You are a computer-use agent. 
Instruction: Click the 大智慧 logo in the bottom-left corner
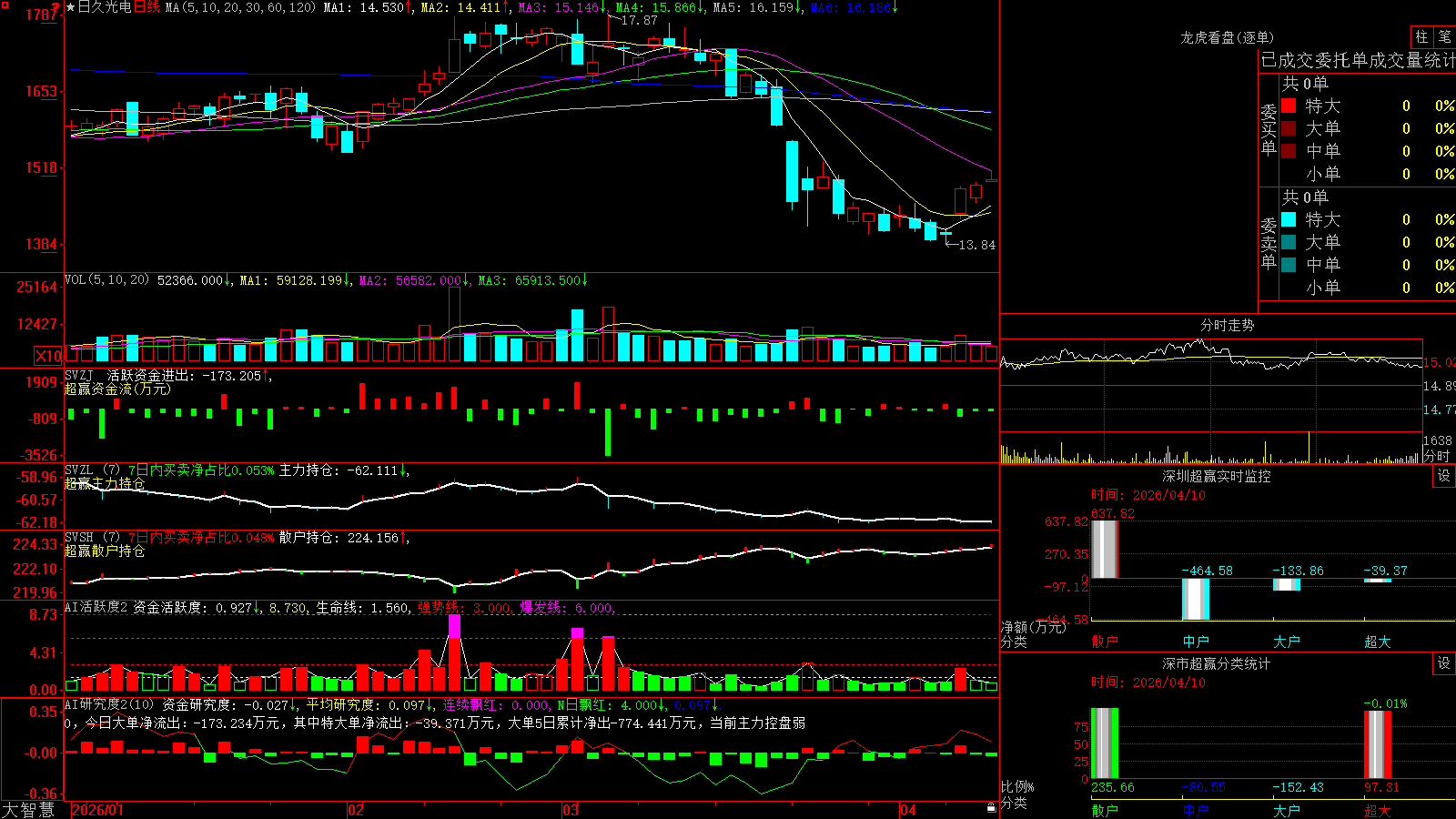(x=28, y=810)
